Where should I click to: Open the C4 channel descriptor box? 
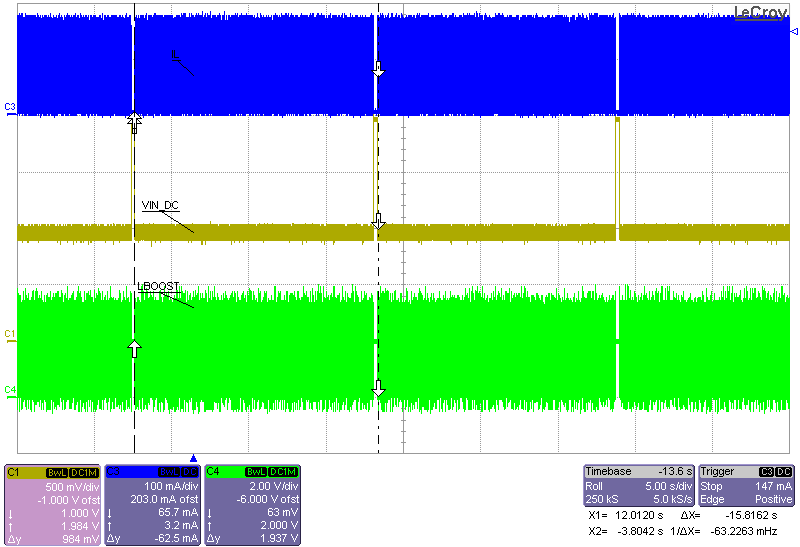[253, 505]
